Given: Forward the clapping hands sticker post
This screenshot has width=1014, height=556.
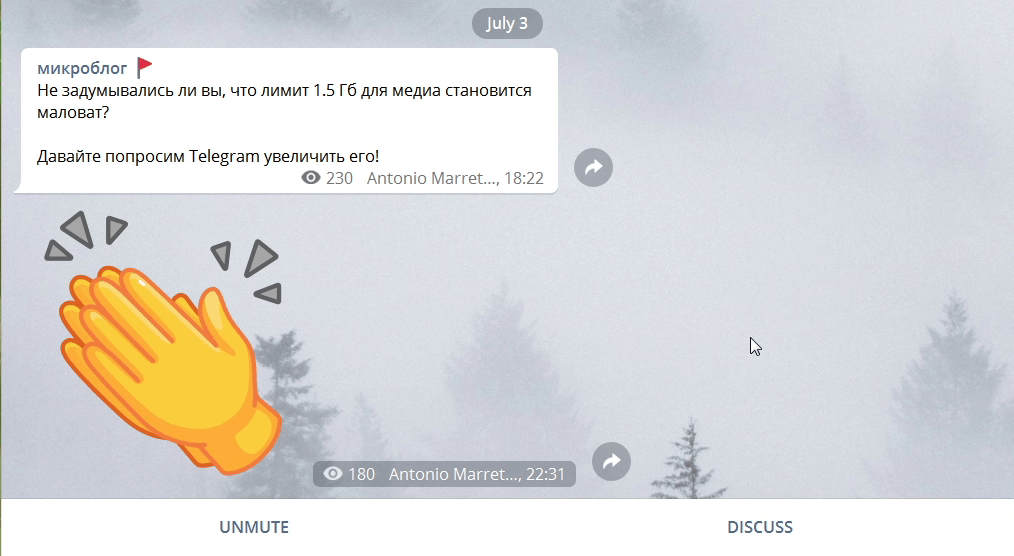Looking at the screenshot, I should 611,462.
